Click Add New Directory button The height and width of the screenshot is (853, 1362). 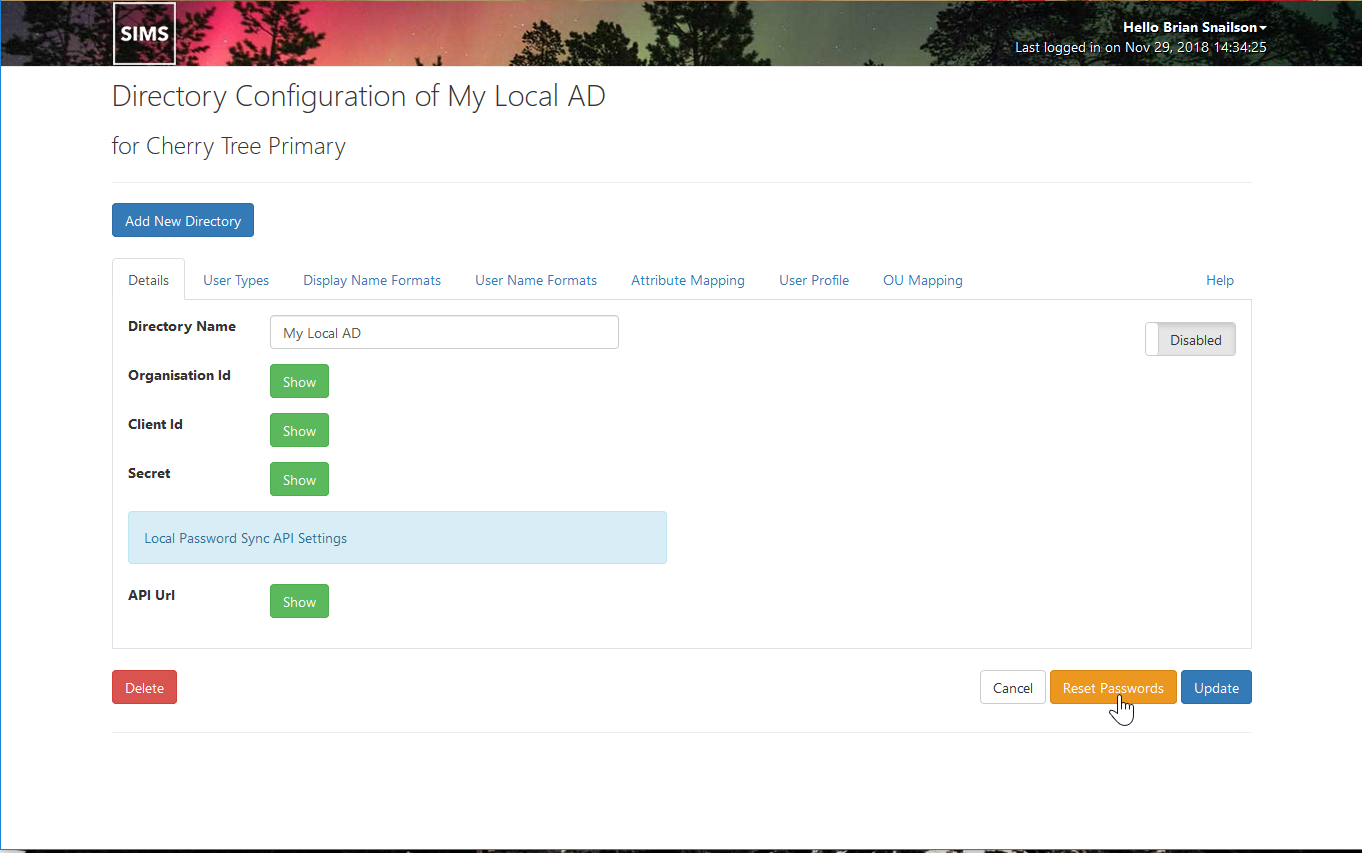pyautogui.click(x=183, y=221)
